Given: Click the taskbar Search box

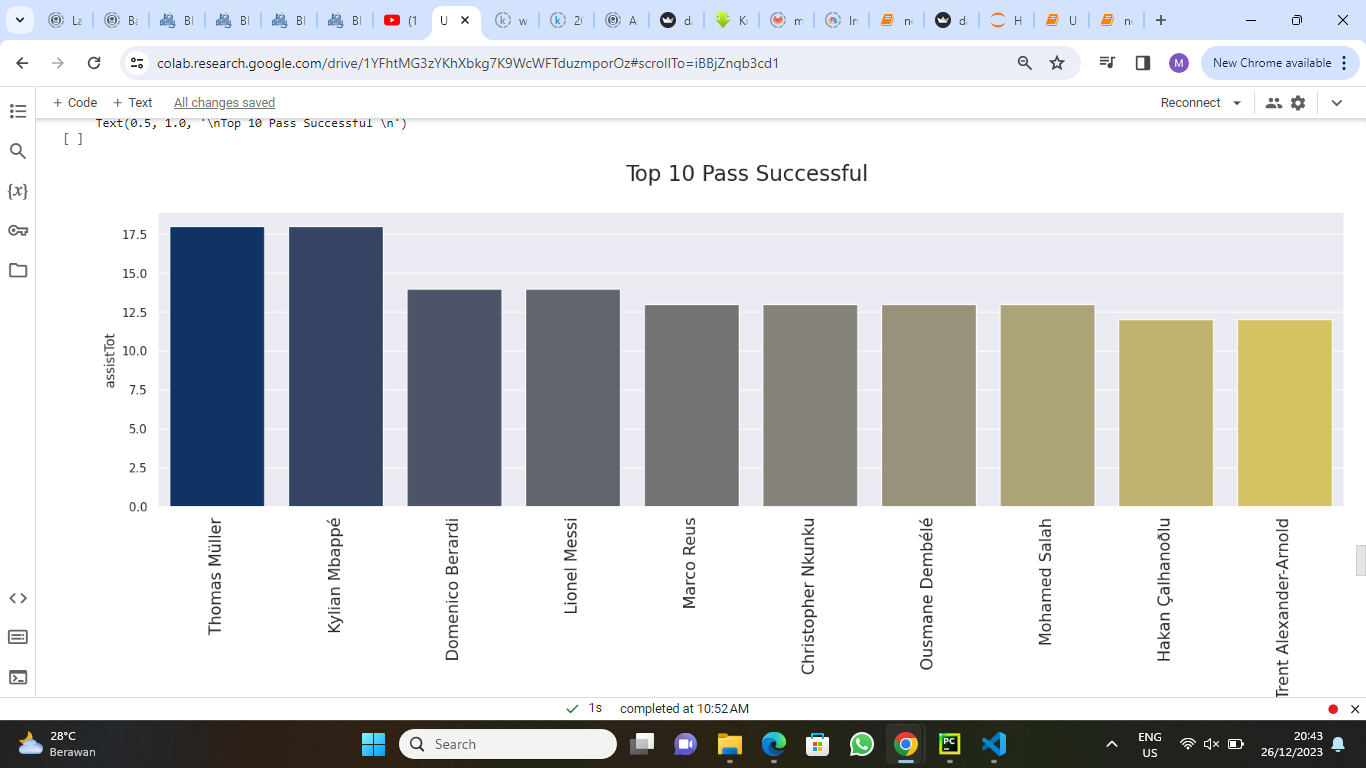Looking at the screenshot, I should pos(508,744).
